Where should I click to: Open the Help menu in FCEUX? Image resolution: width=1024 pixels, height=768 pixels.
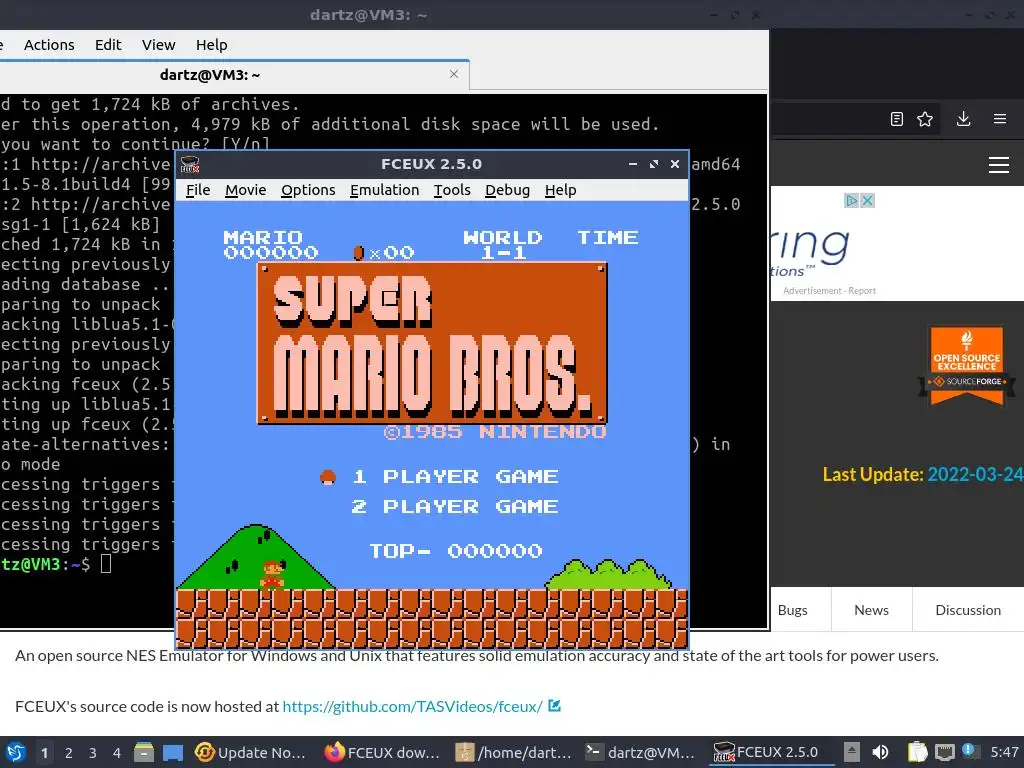tap(560, 190)
